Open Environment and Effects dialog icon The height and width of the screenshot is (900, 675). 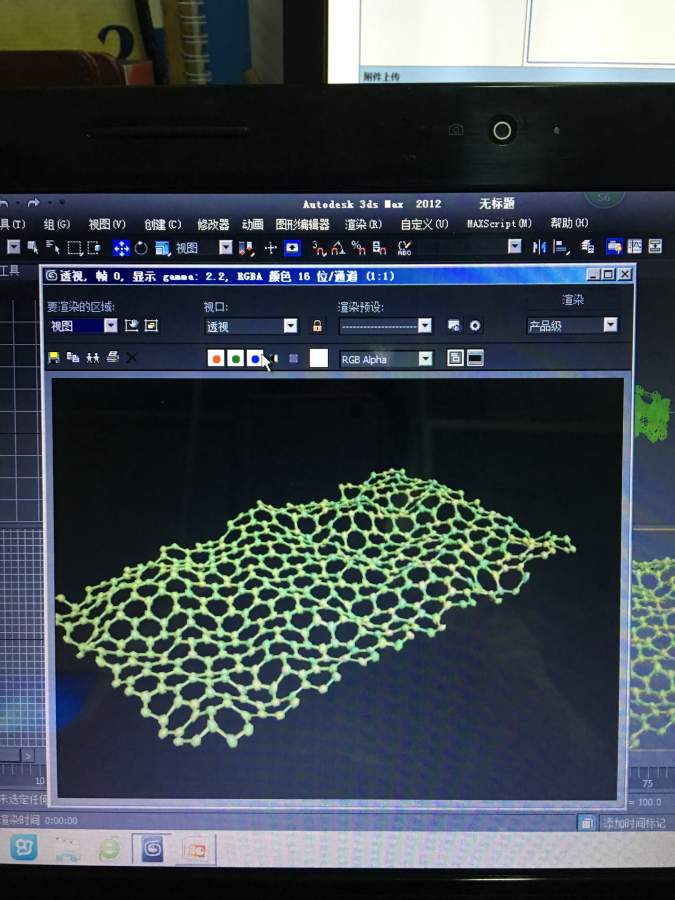pyautogui.click(x=475, y=326)
